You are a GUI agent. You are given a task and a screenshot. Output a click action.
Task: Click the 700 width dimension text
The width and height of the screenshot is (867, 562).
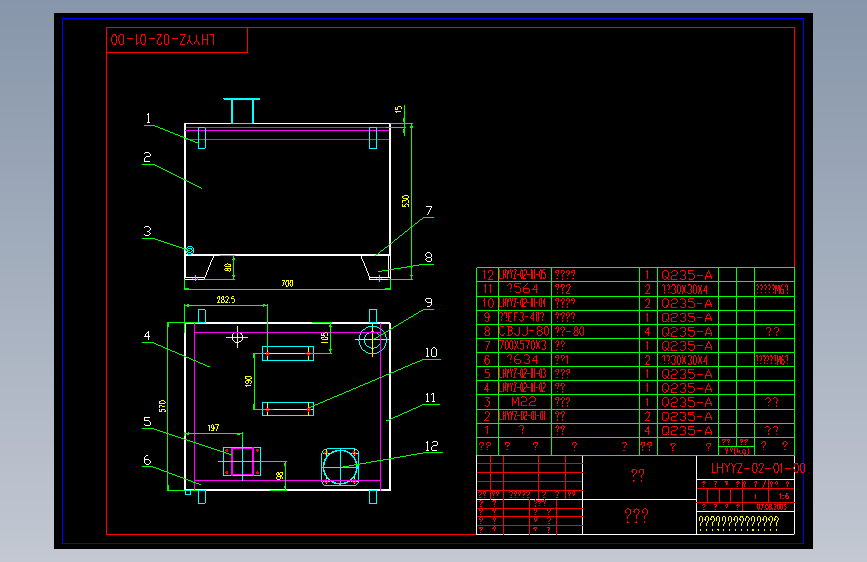point(288,283)
